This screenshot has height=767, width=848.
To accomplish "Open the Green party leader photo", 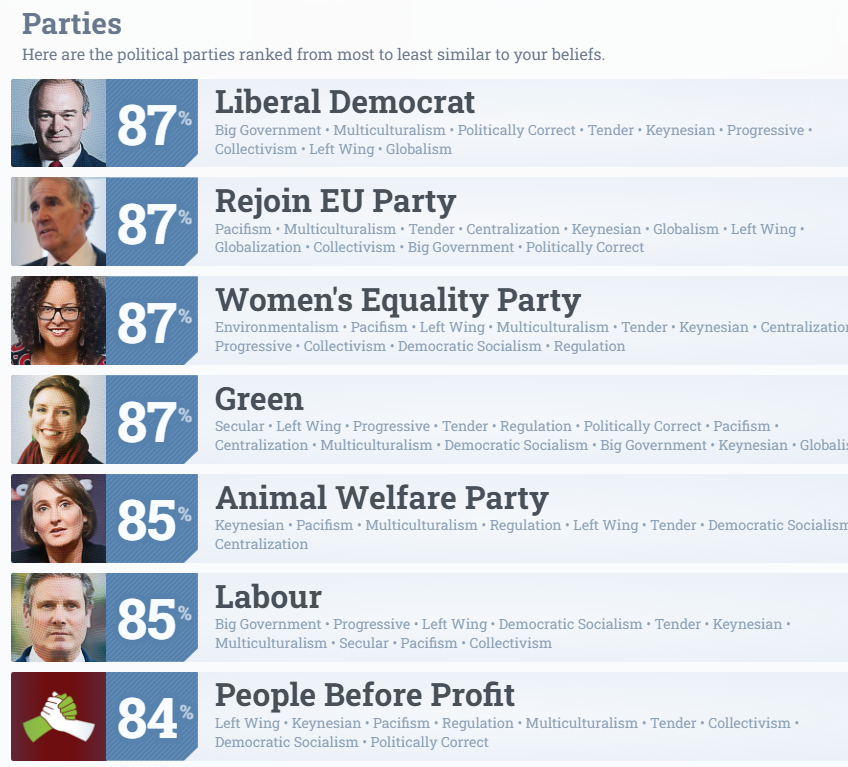I will (58, 420).
